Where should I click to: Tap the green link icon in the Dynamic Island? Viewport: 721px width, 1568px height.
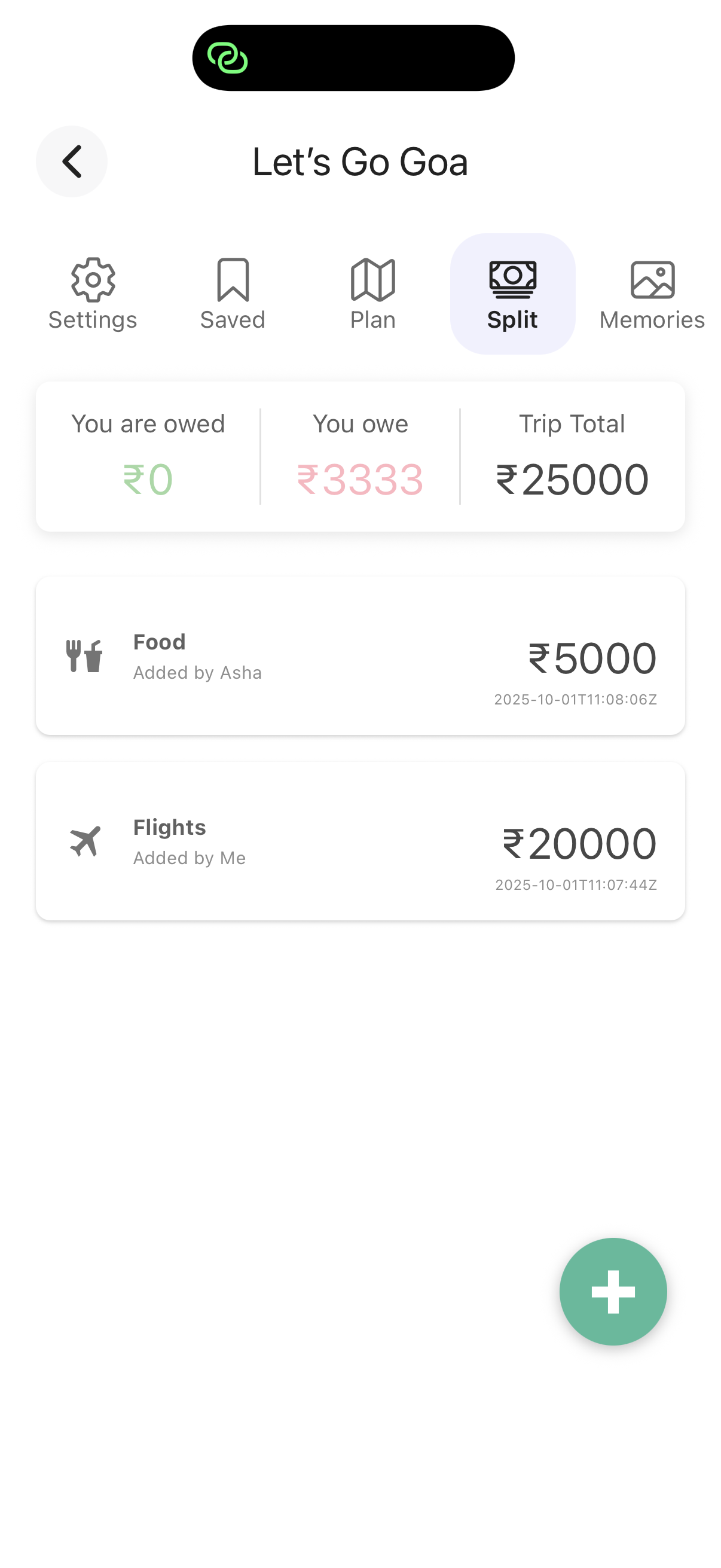[x=228, y=59]
